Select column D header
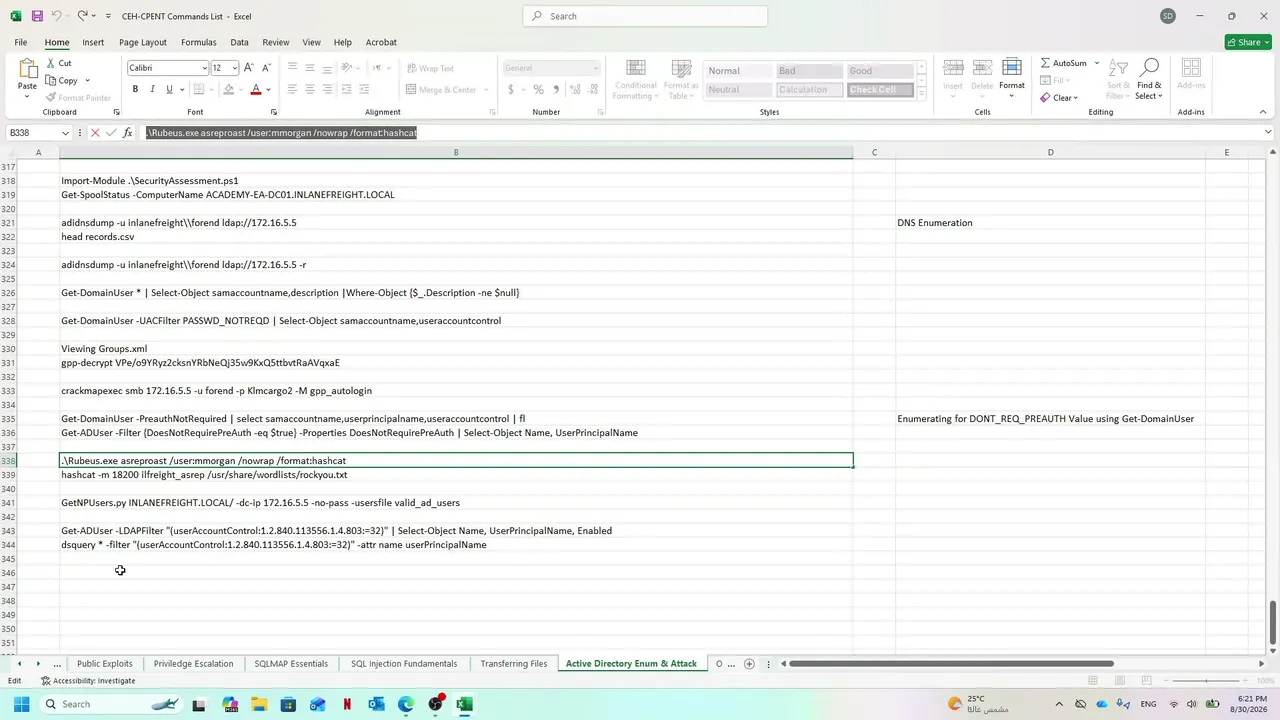1280x720 pixels. coord(1050,152)
